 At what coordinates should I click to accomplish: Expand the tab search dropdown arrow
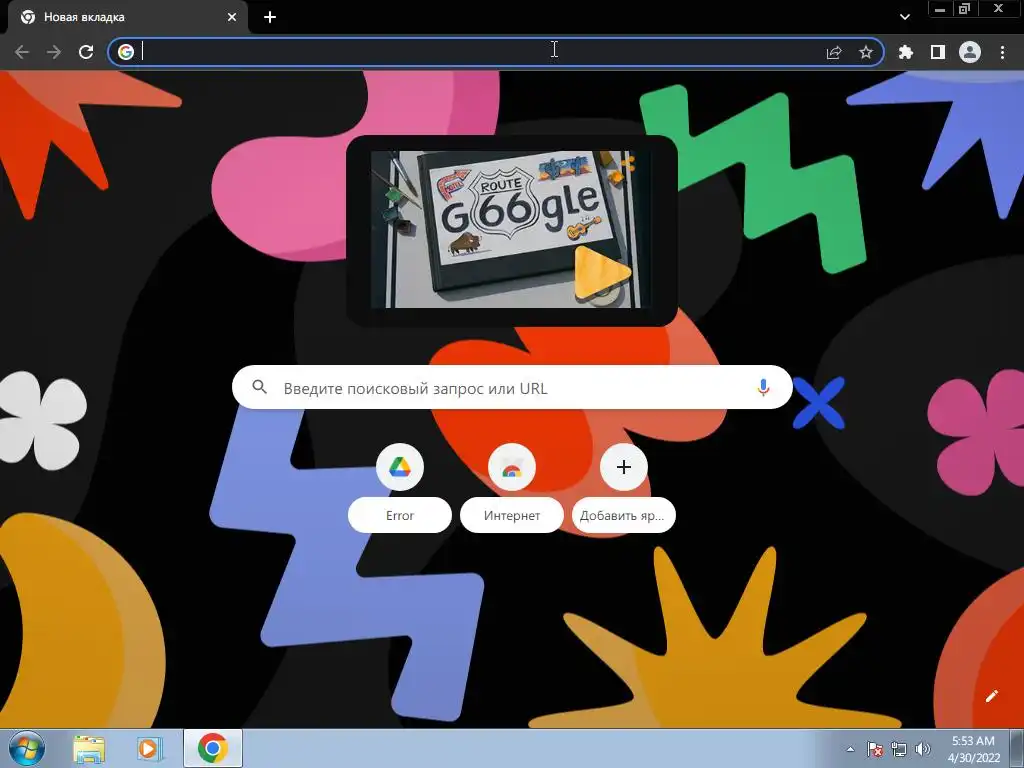[904, 17]
